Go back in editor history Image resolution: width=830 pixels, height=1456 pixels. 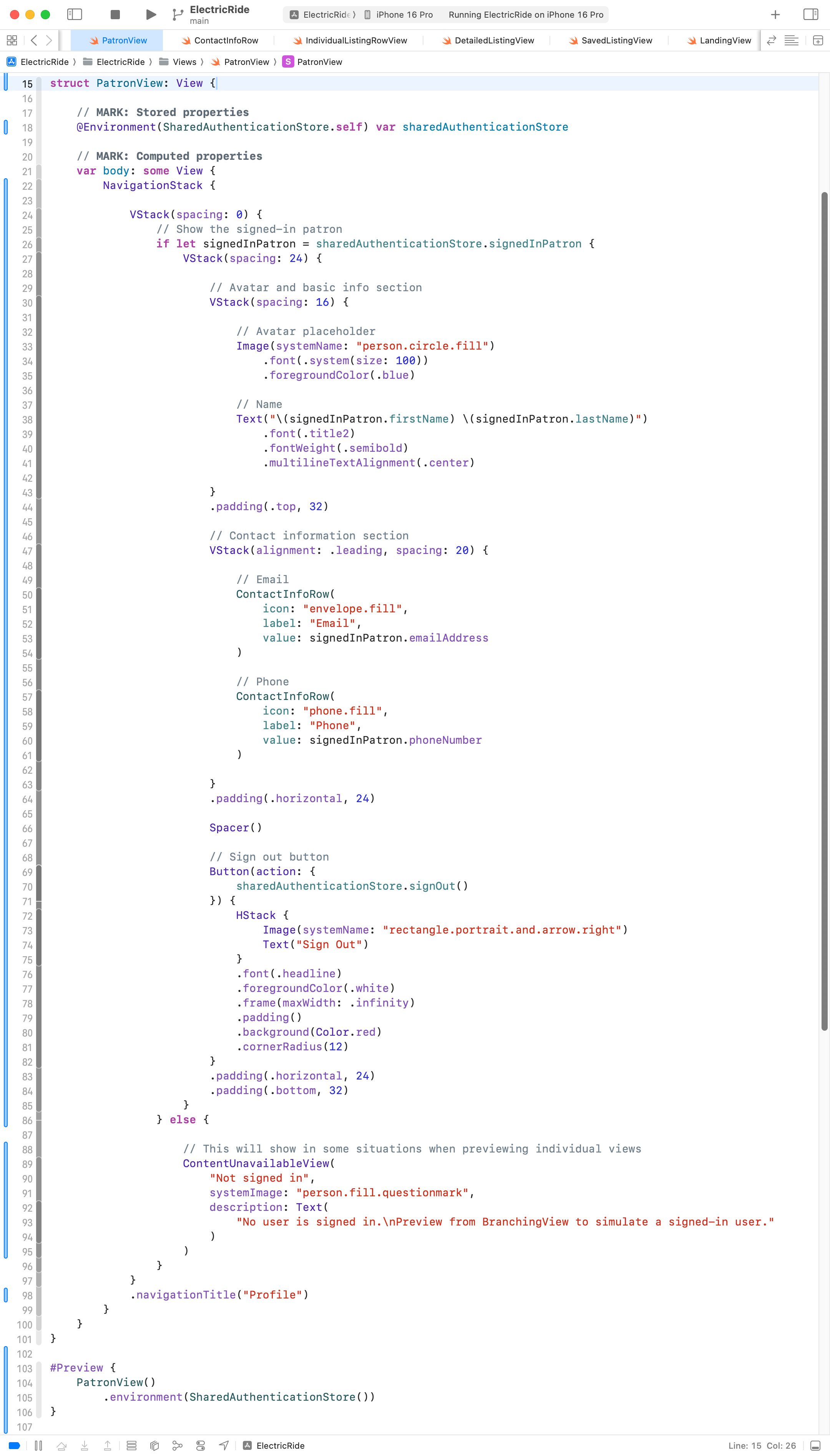coord(34,40)
